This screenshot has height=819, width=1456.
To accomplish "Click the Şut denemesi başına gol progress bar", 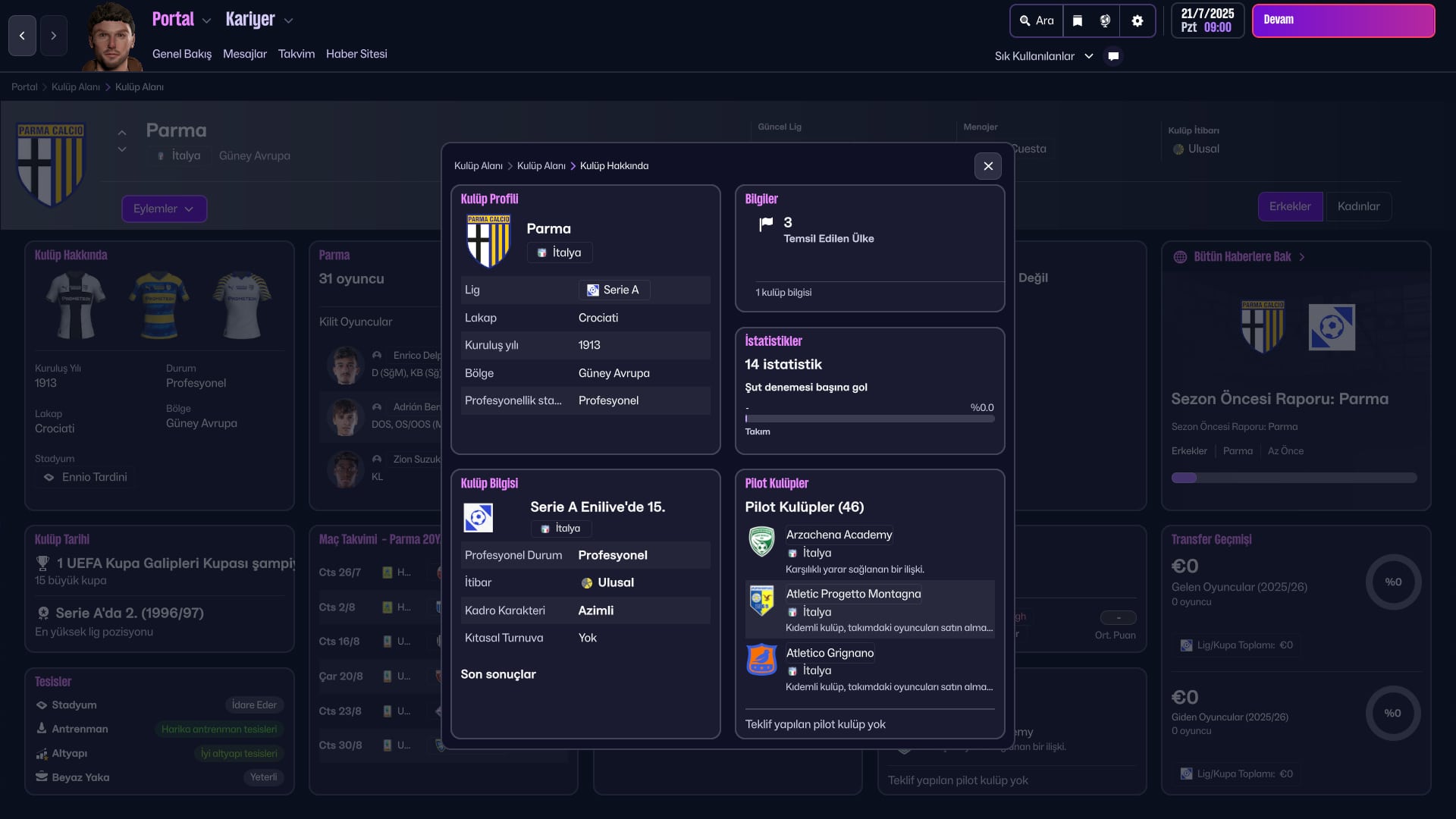I will coord(869,419).
